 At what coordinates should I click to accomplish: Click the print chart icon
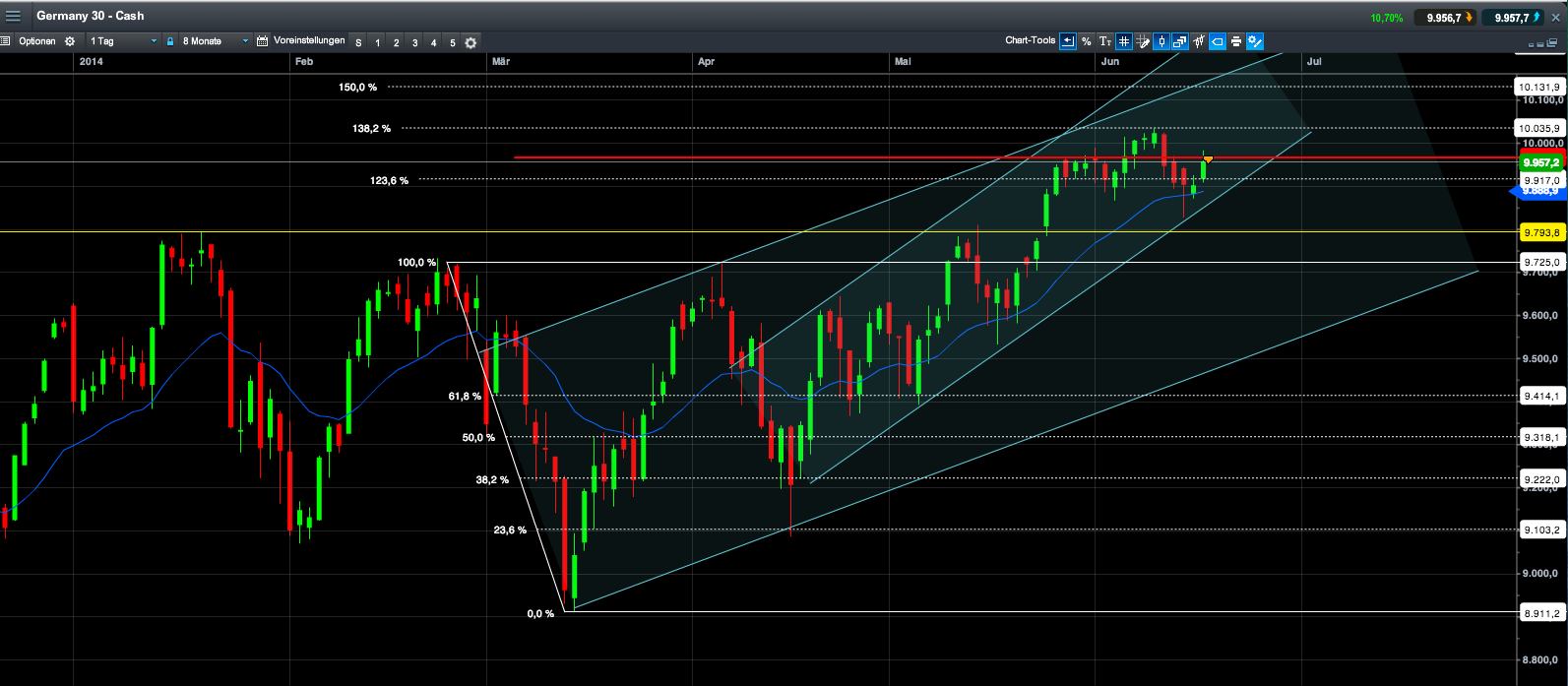coord(1235,41)
